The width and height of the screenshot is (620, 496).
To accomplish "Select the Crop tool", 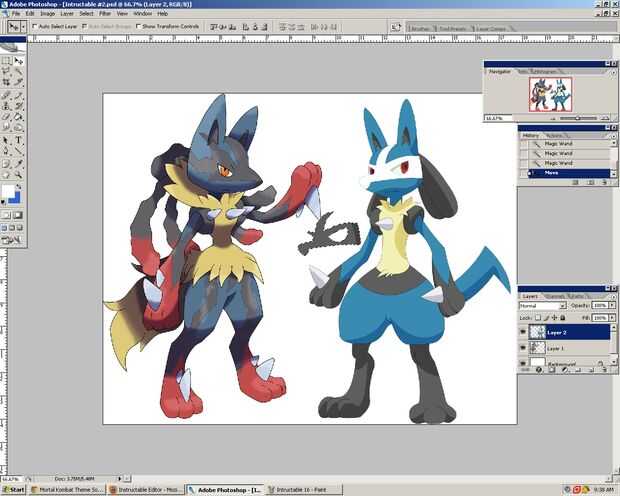I will point(6,84).
